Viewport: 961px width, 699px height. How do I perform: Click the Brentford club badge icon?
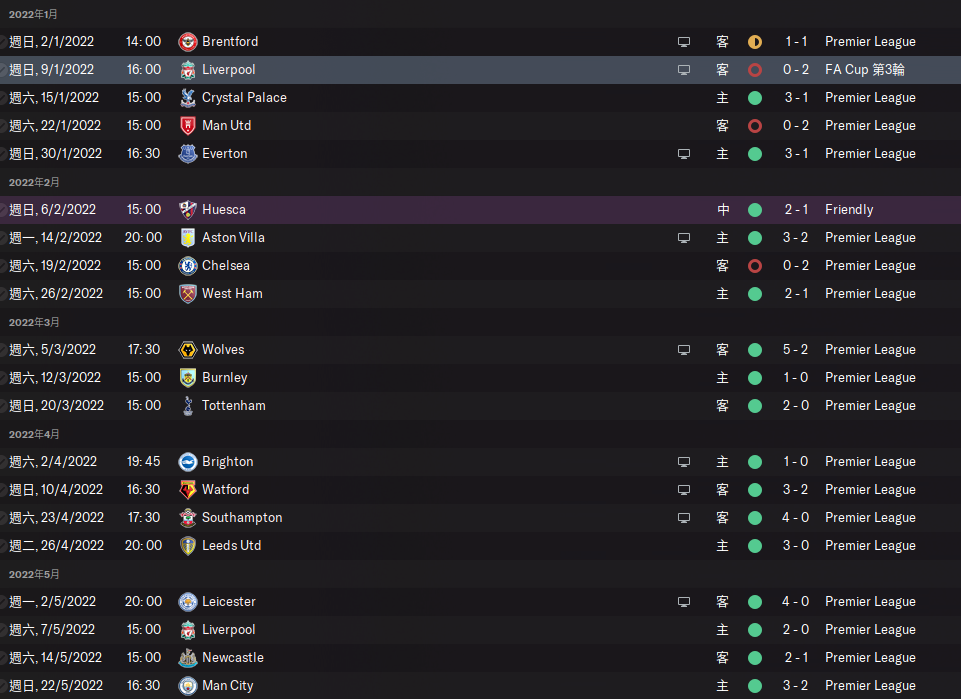188,42
